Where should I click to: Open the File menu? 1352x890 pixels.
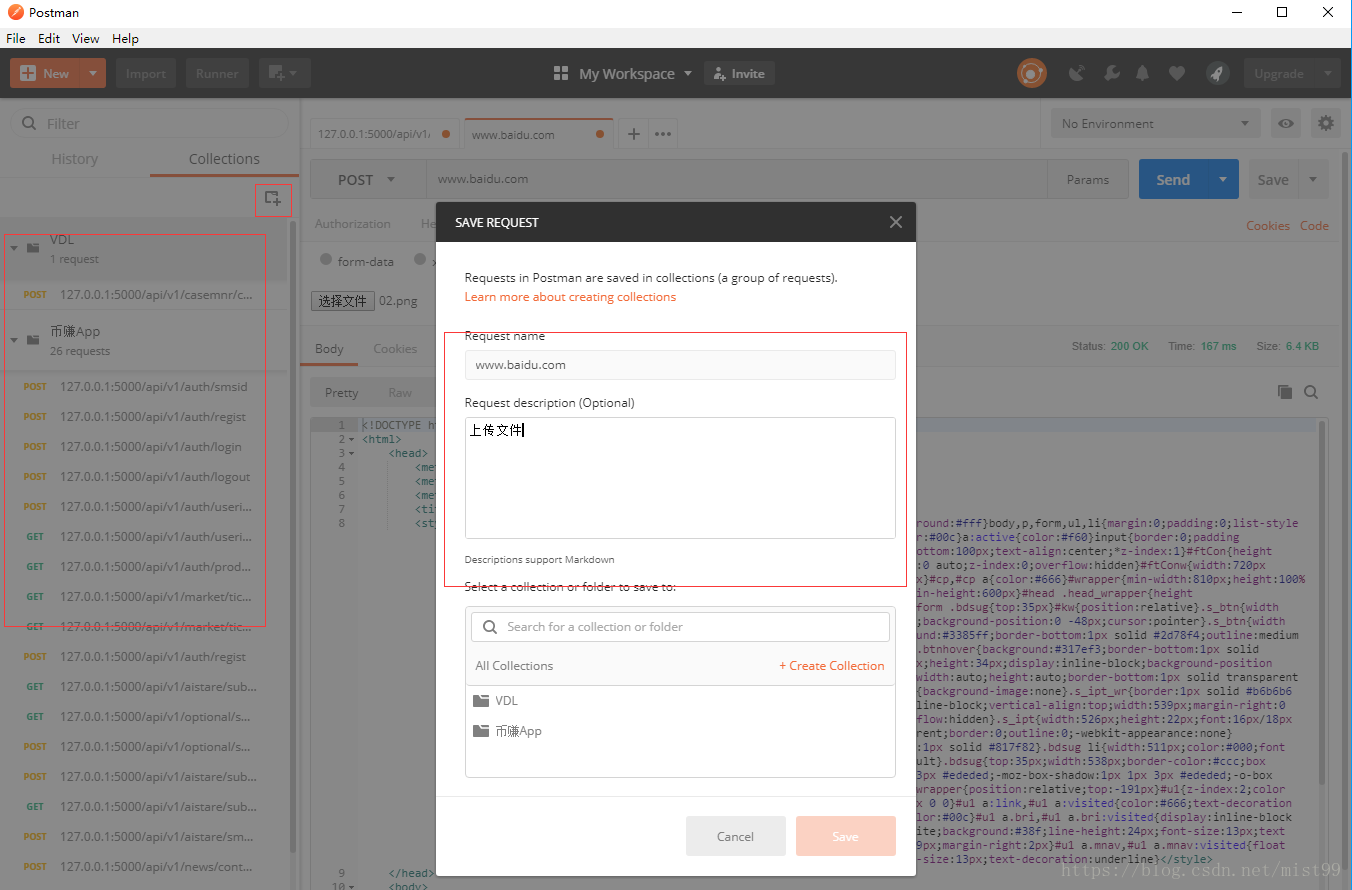(16, 38)
